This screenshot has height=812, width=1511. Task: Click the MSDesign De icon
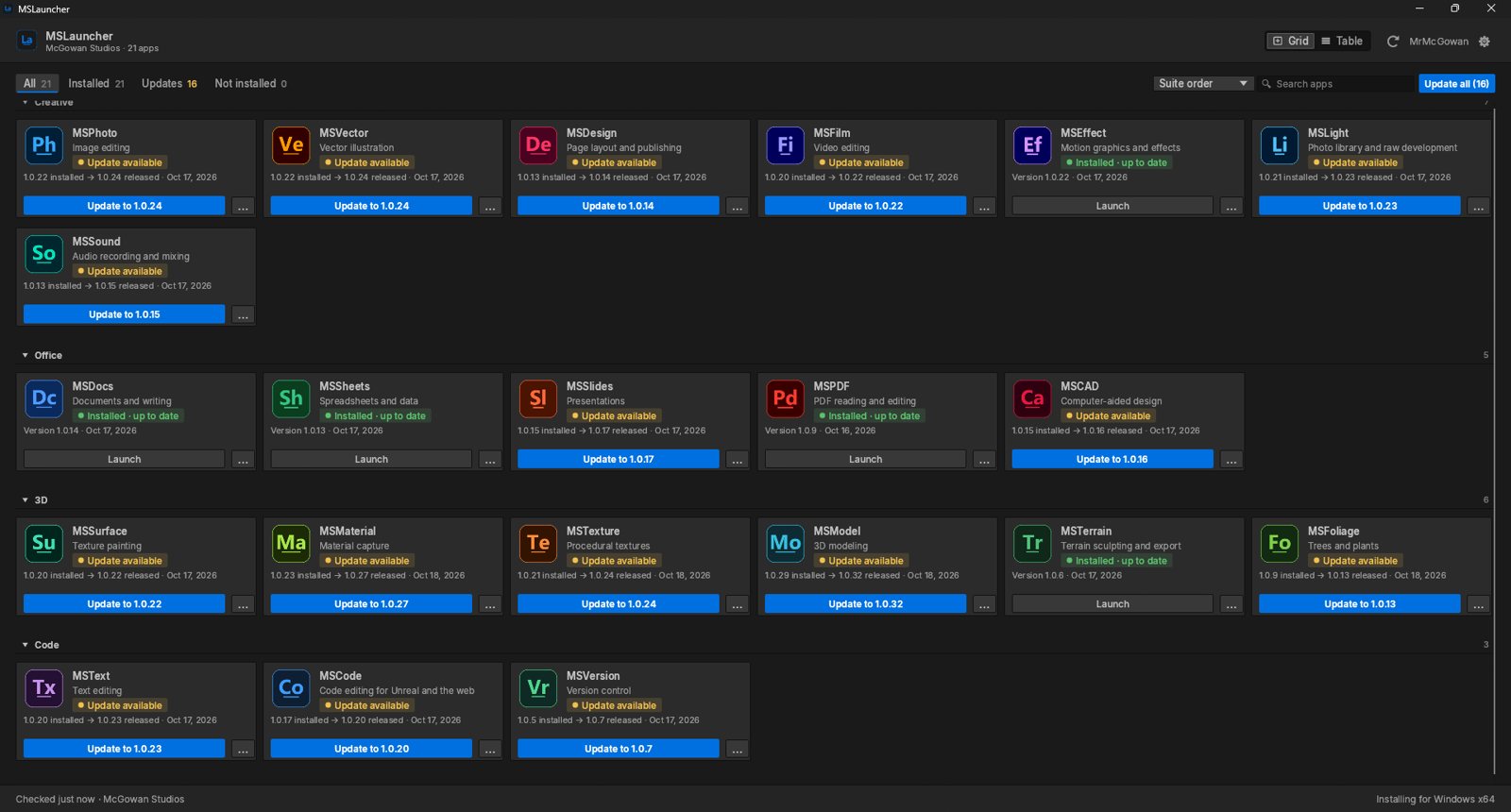[538, 144]
